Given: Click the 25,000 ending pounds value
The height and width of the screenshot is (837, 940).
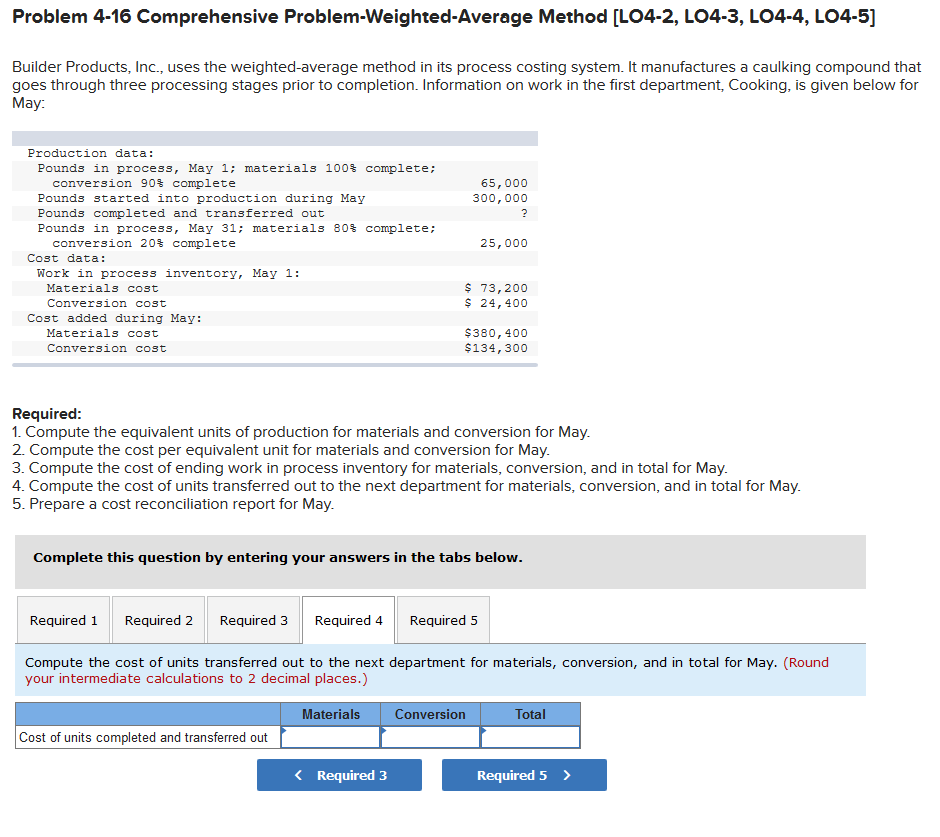Looking at the screenshot, I should pyautogui.click(x=504, y=243).
